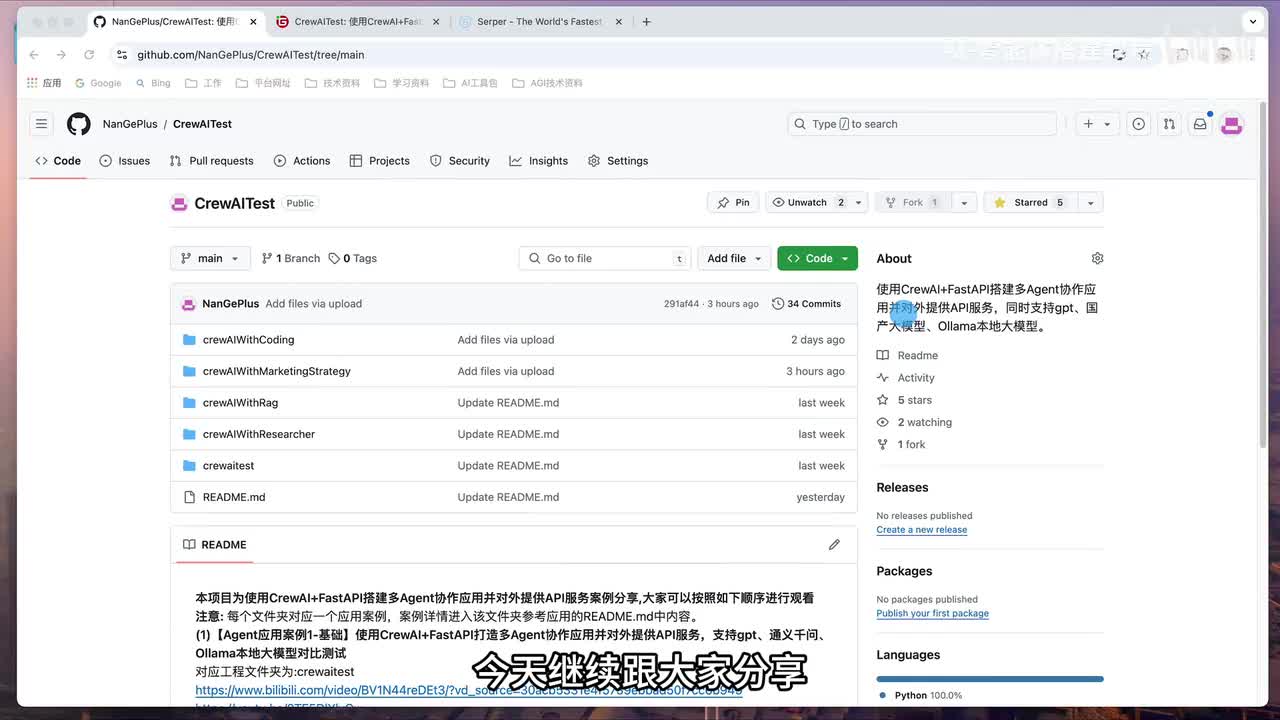Image resolution: width=1280 pixels, height=720 pixels.
Task: Open the Insights tab
Action: (x=538, y=161)
